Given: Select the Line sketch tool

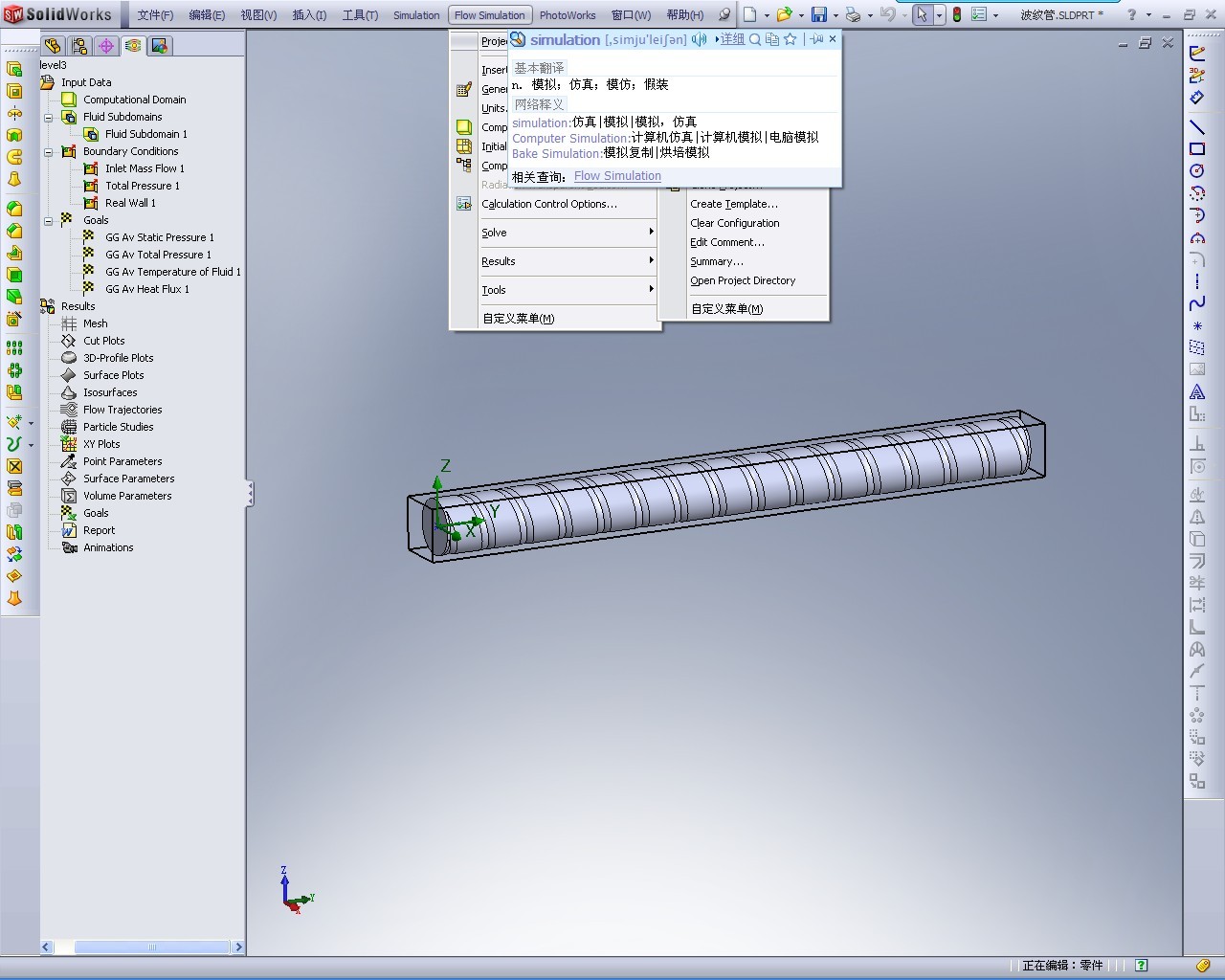Looking at the screenshot, I should [x=1197, y=126].
